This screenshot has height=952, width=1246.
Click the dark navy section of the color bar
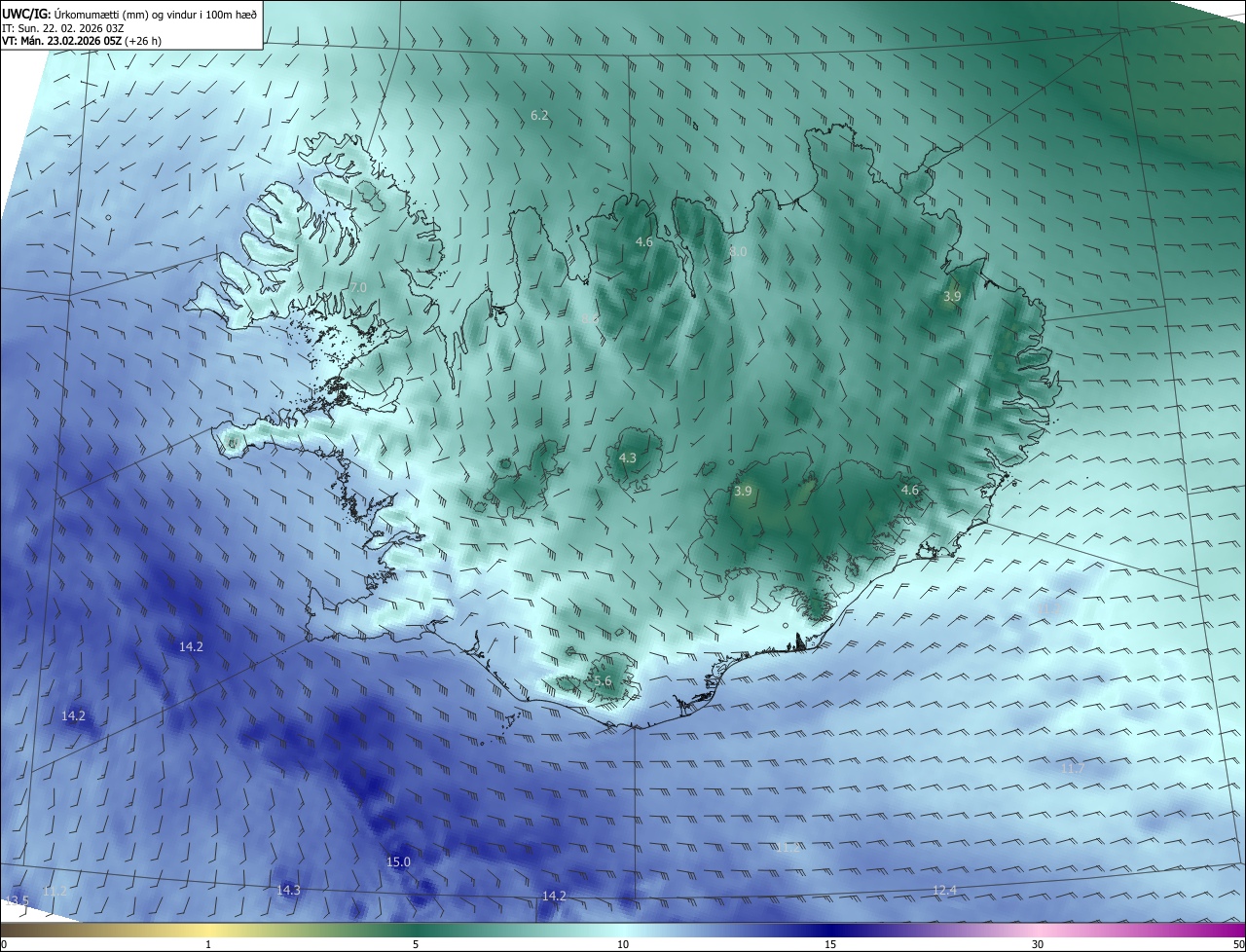tap(830, 930)
